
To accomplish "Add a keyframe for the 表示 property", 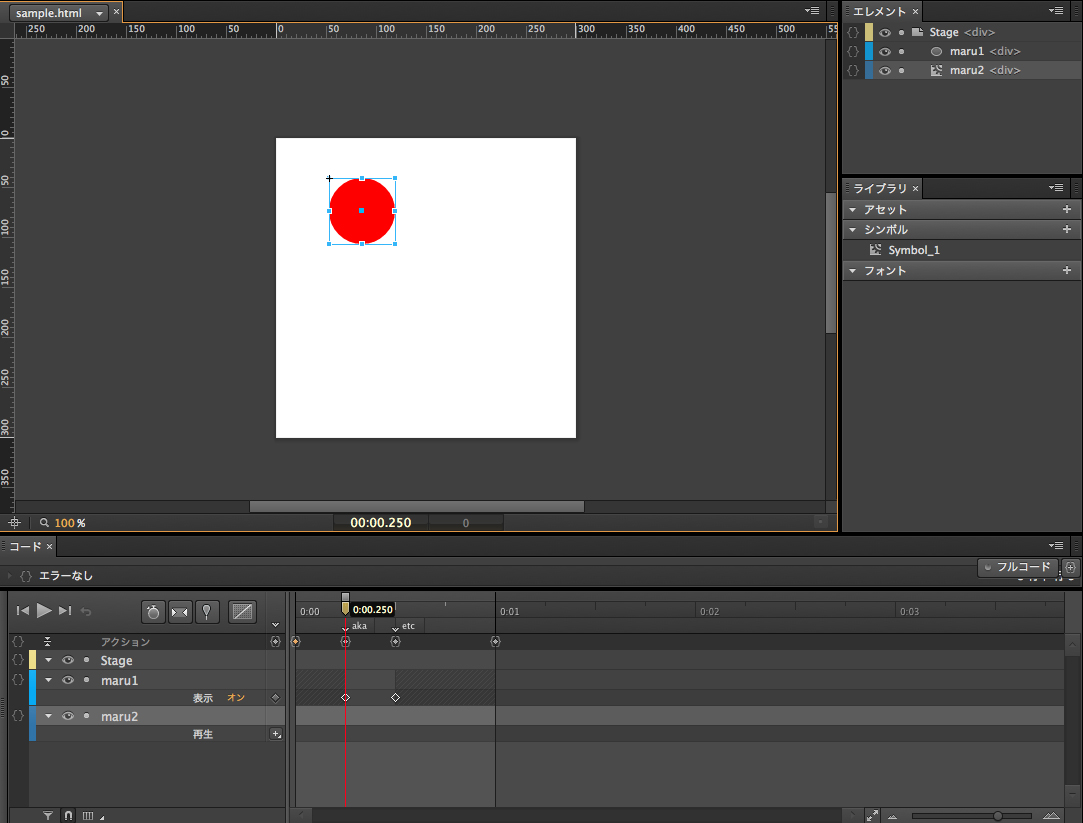I will [275, 697].
